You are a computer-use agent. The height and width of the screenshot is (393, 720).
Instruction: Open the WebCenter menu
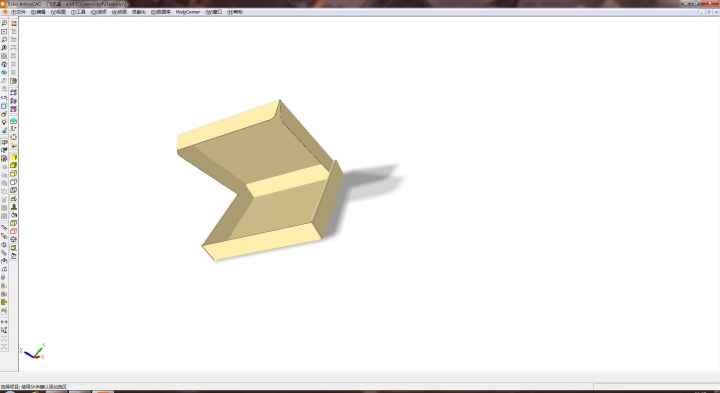pyautogui.click(x=188, y=12)
